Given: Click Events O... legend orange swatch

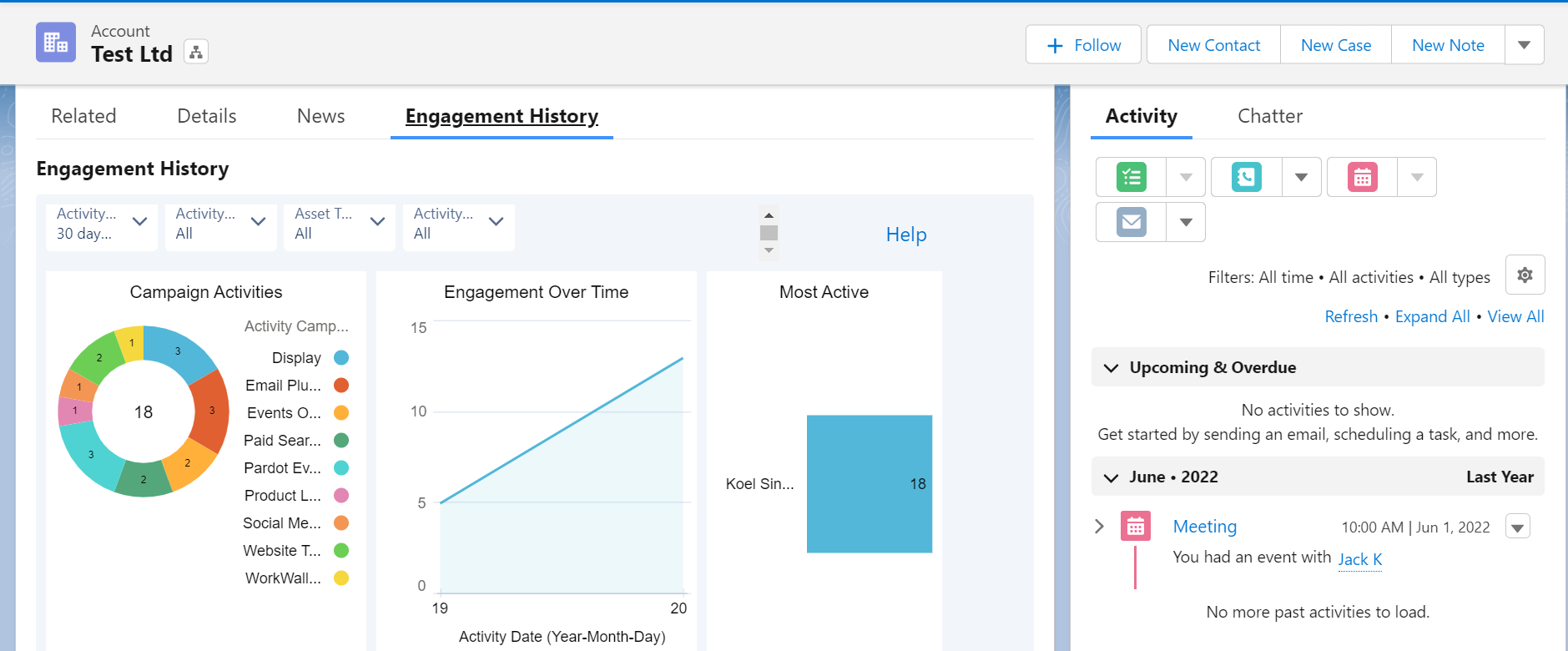Looking at the screenshot, I should (x=341, y=413).
